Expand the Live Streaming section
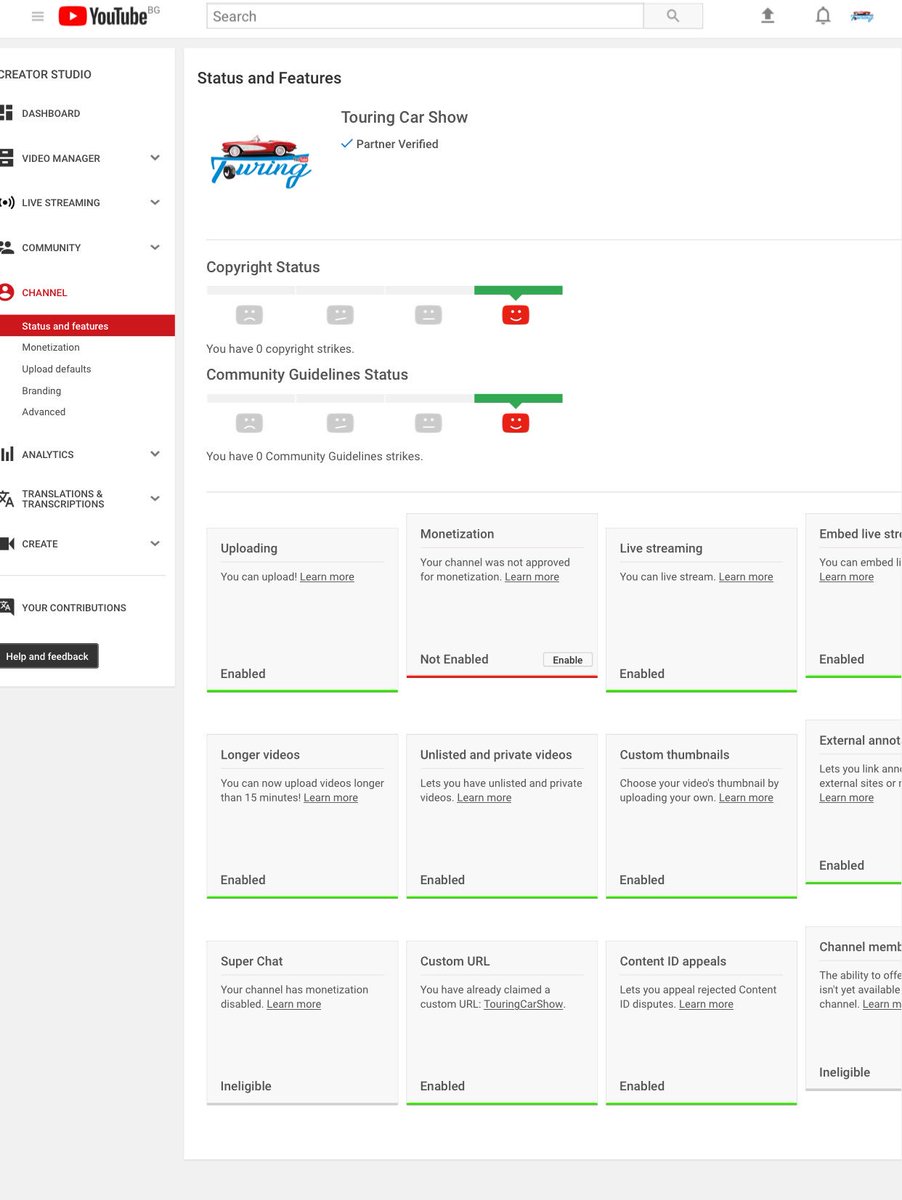Viewport: 902px width, 1200px height. tap(155, 203)
